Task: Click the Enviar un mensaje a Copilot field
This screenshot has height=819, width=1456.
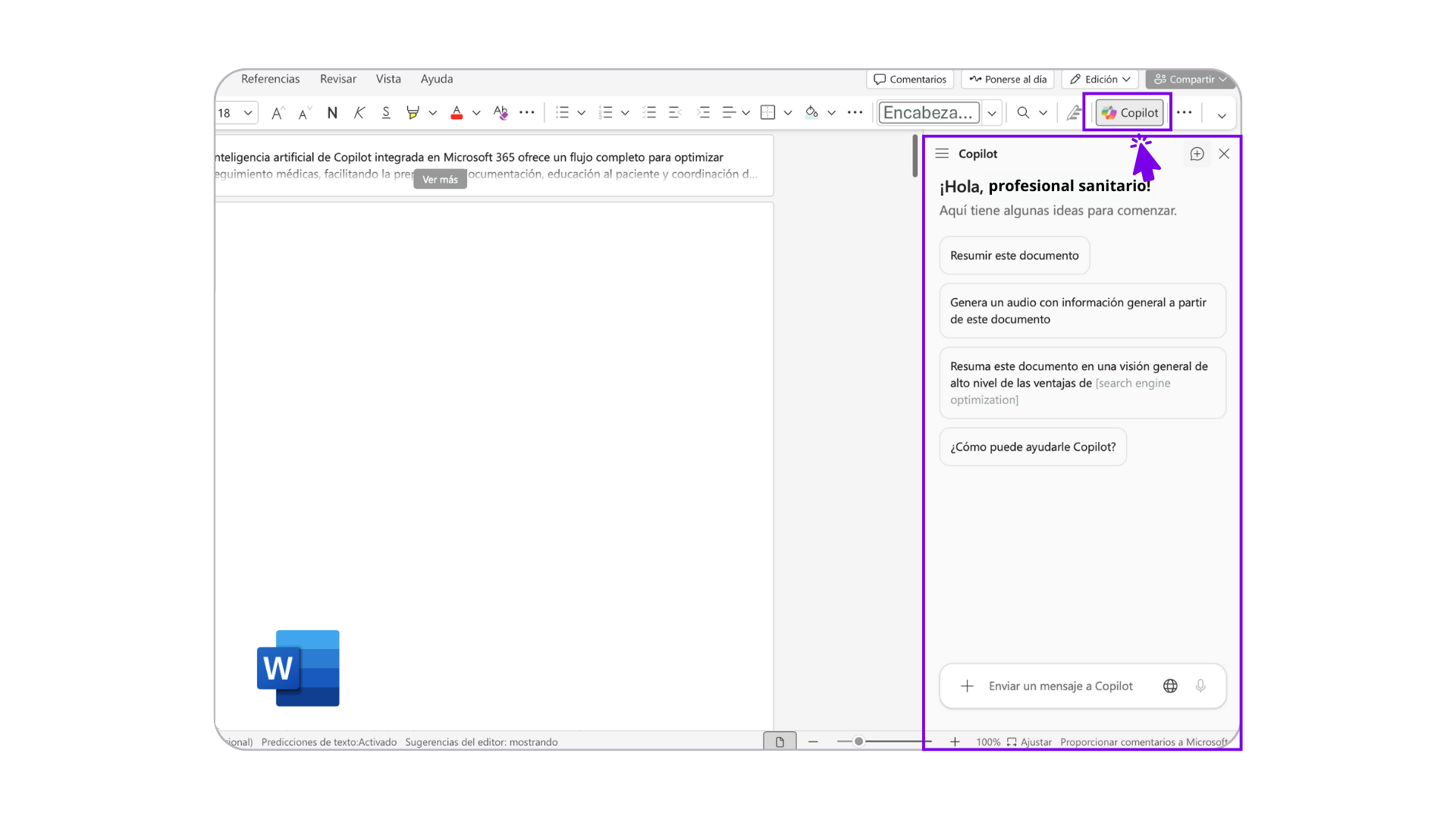Action: pos(1060,686)
